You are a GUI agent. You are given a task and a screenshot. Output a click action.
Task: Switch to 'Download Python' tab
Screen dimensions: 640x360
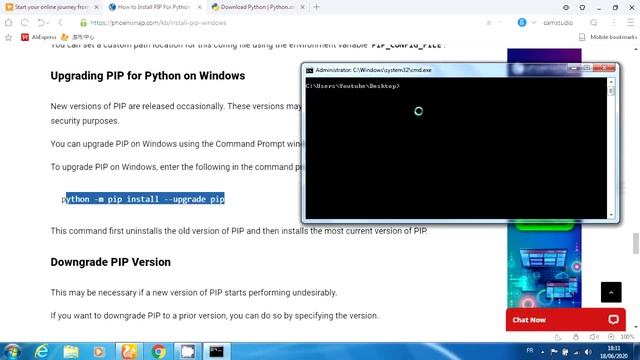[x=257, y=7]
